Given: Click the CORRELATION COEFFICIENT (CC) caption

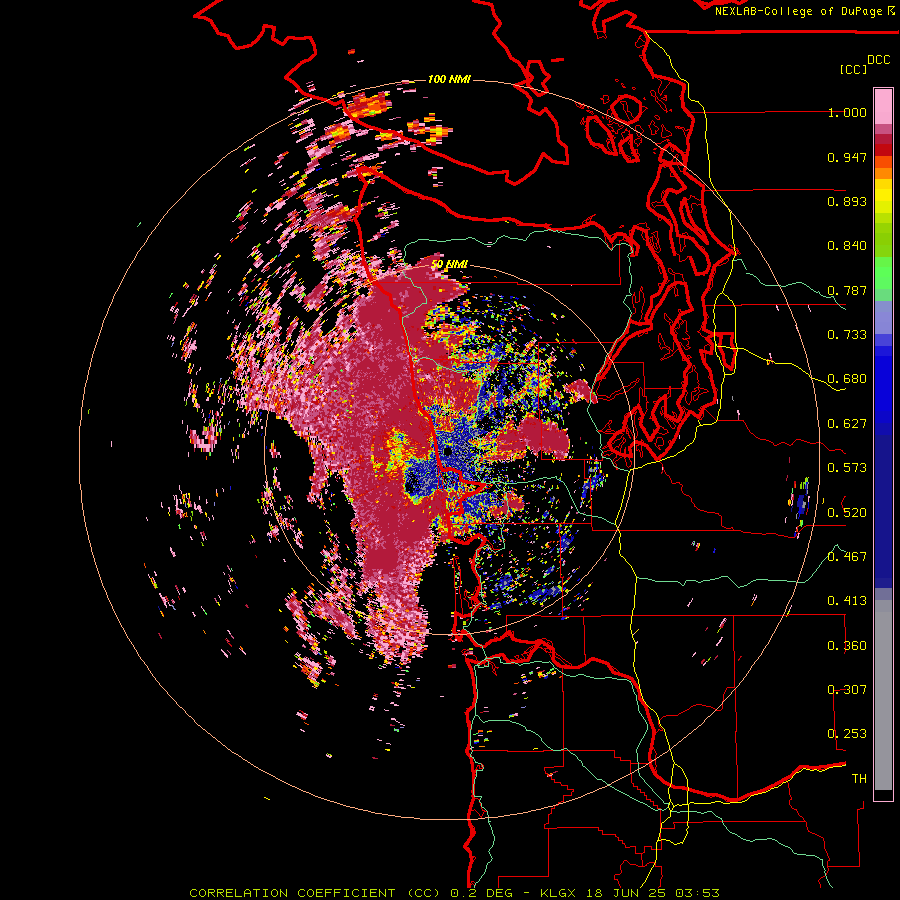Looking at the screenshot, I should (315, 893).
